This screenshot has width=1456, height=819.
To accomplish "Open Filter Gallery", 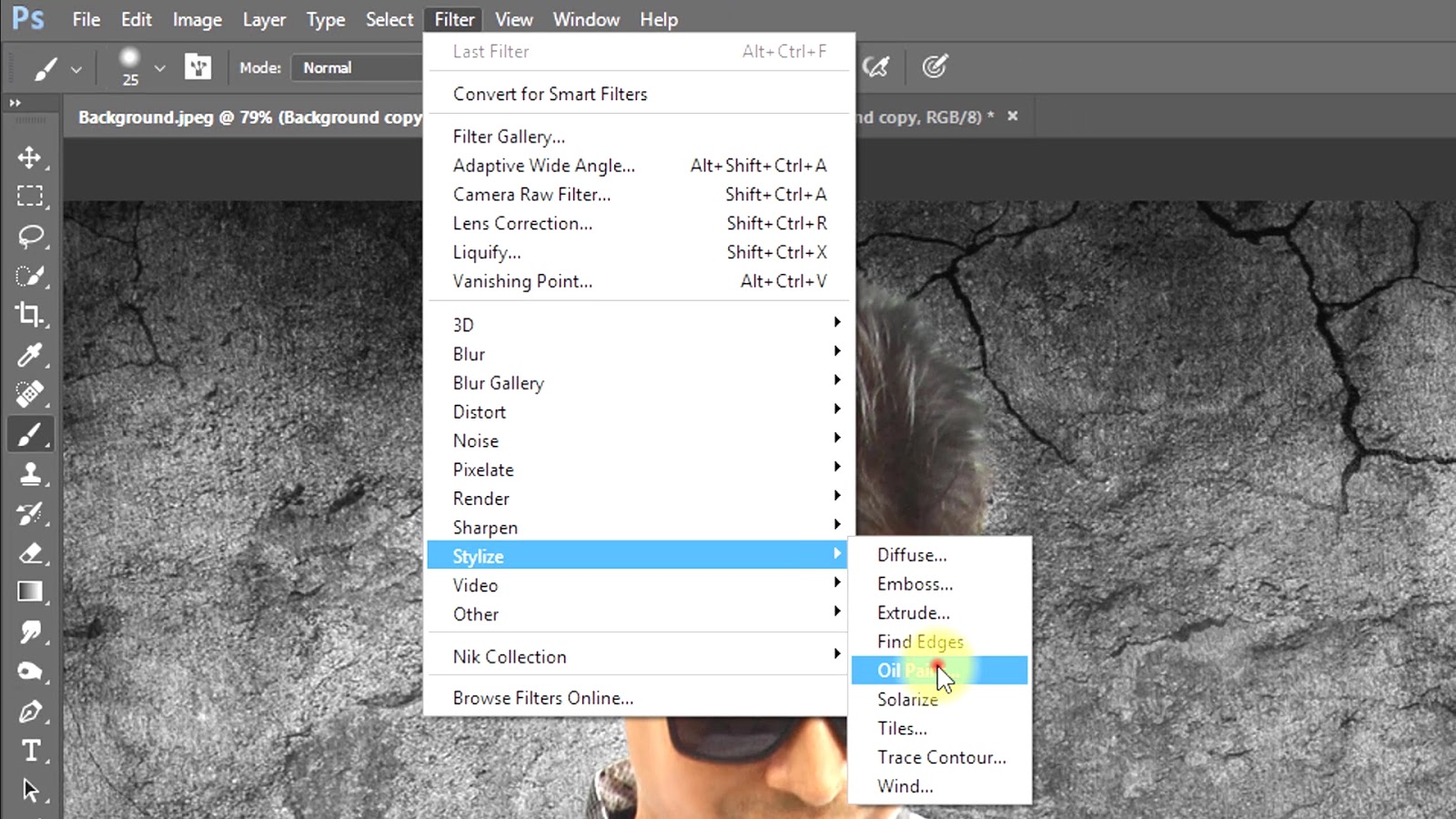I will [x=639, y=136].
